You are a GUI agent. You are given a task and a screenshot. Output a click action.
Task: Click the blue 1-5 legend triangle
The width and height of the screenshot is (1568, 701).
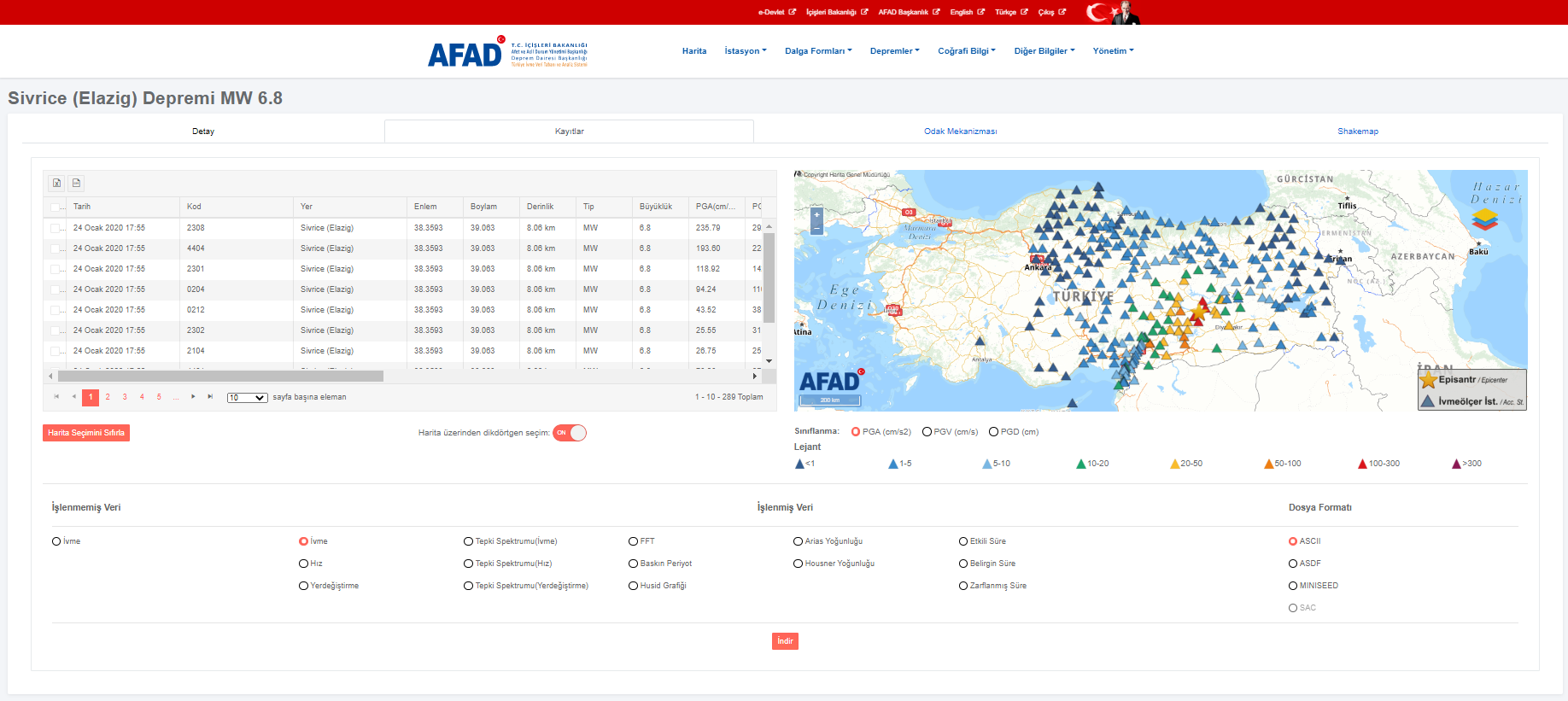(x=893, y=464)
